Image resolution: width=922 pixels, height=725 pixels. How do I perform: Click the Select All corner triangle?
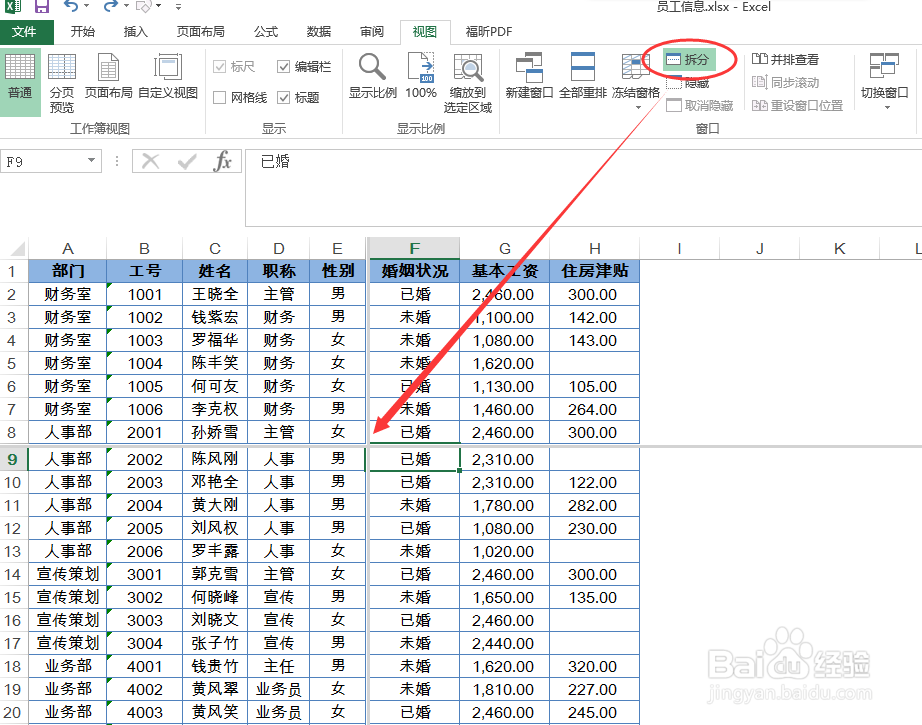[x=18, y=249]
